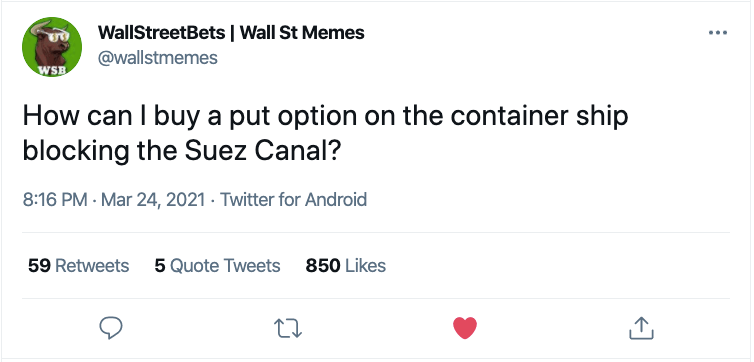The width and height of the screenshot is (754, 362).
Task: See who gave 850 Likes
Action: click(x=346, y=265)
